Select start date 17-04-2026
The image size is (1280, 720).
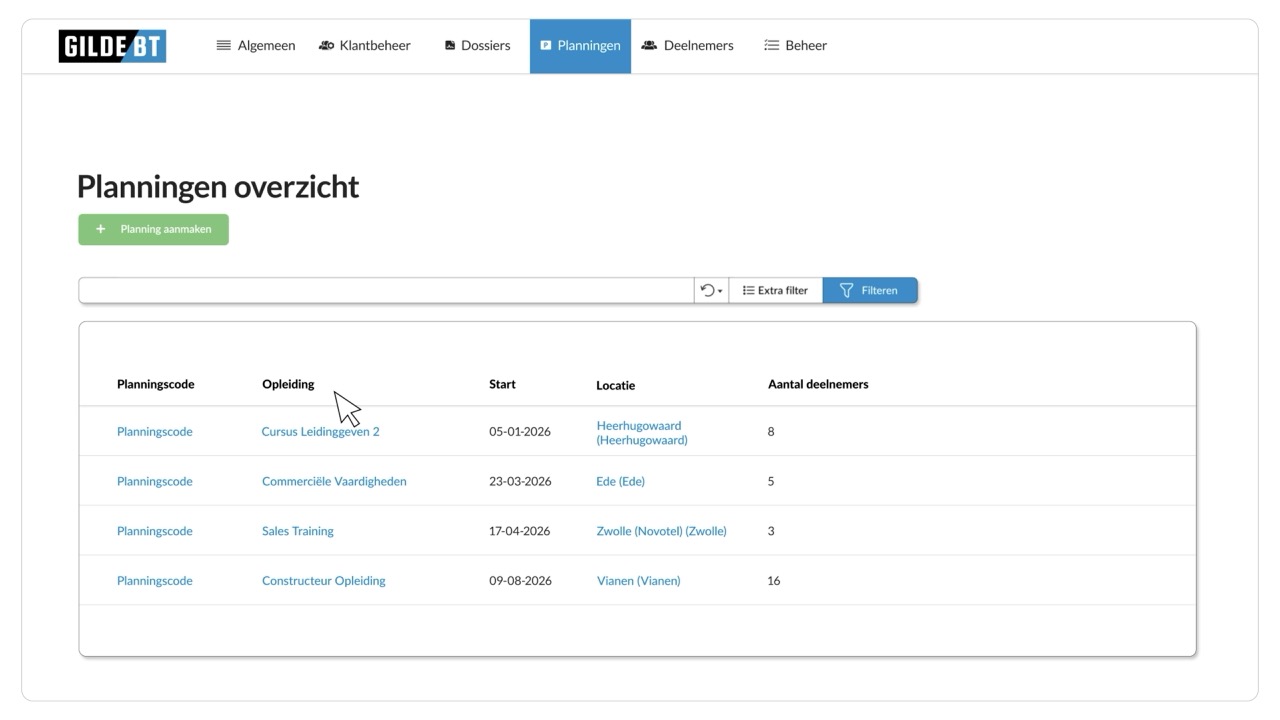[x=520, y=531]
